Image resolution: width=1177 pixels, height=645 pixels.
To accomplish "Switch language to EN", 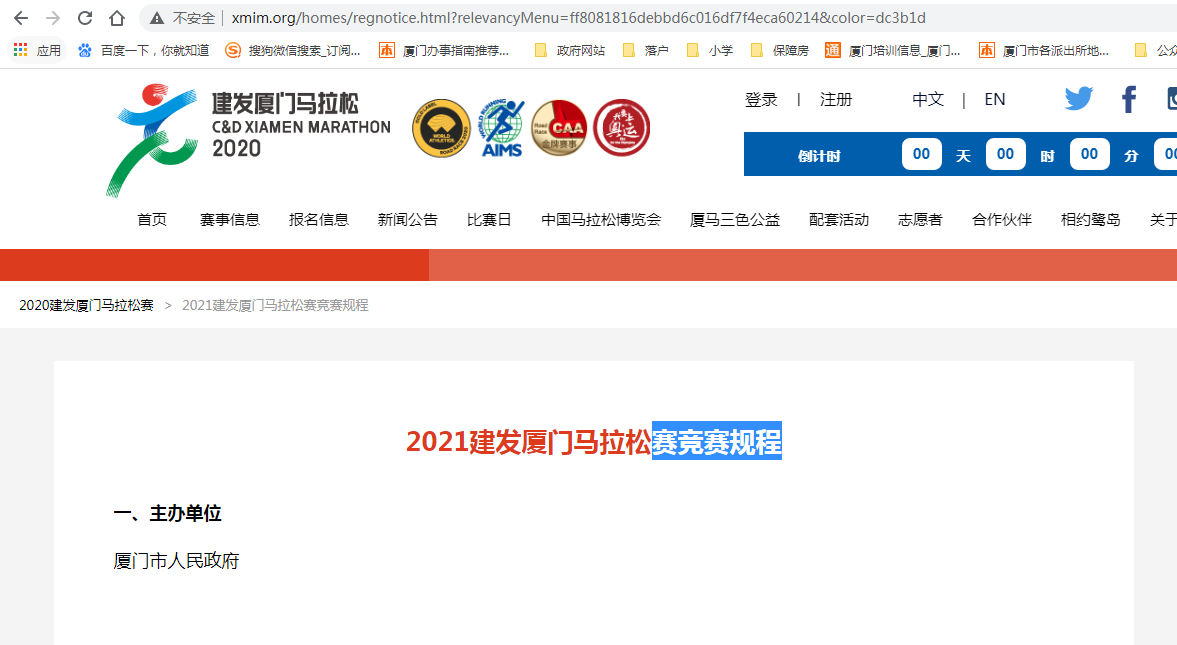I will click(x=995, y=100).
